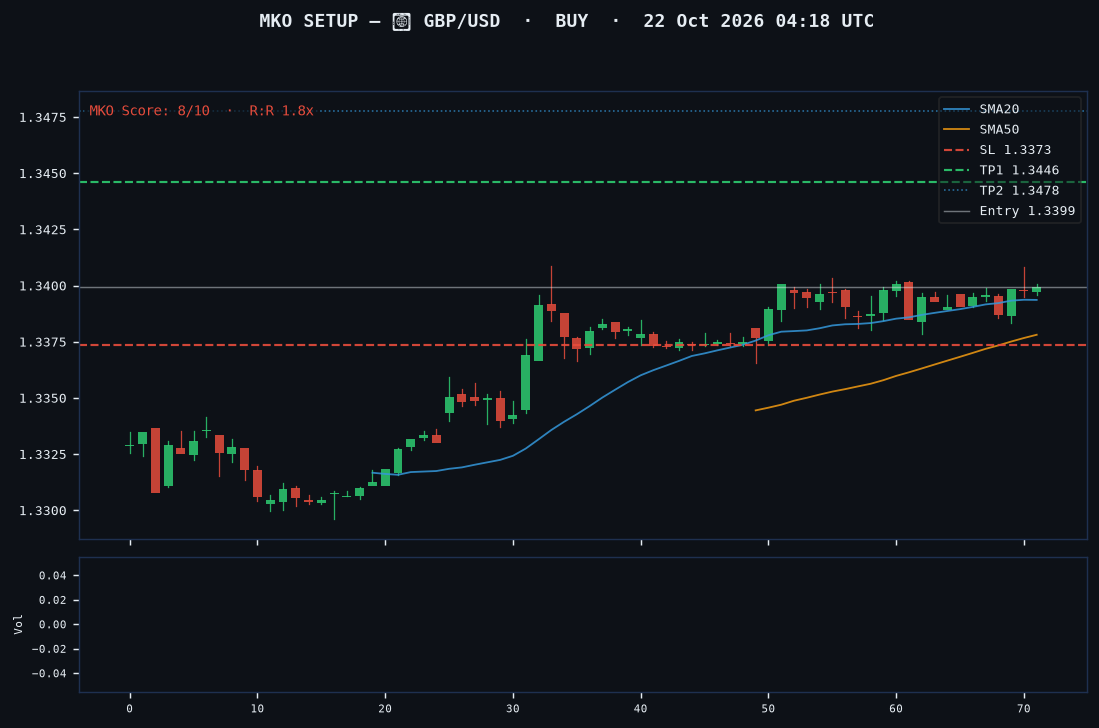Click the 0.04 volume axis label
Screen dimensions: 1099x728
coord(53,576)
